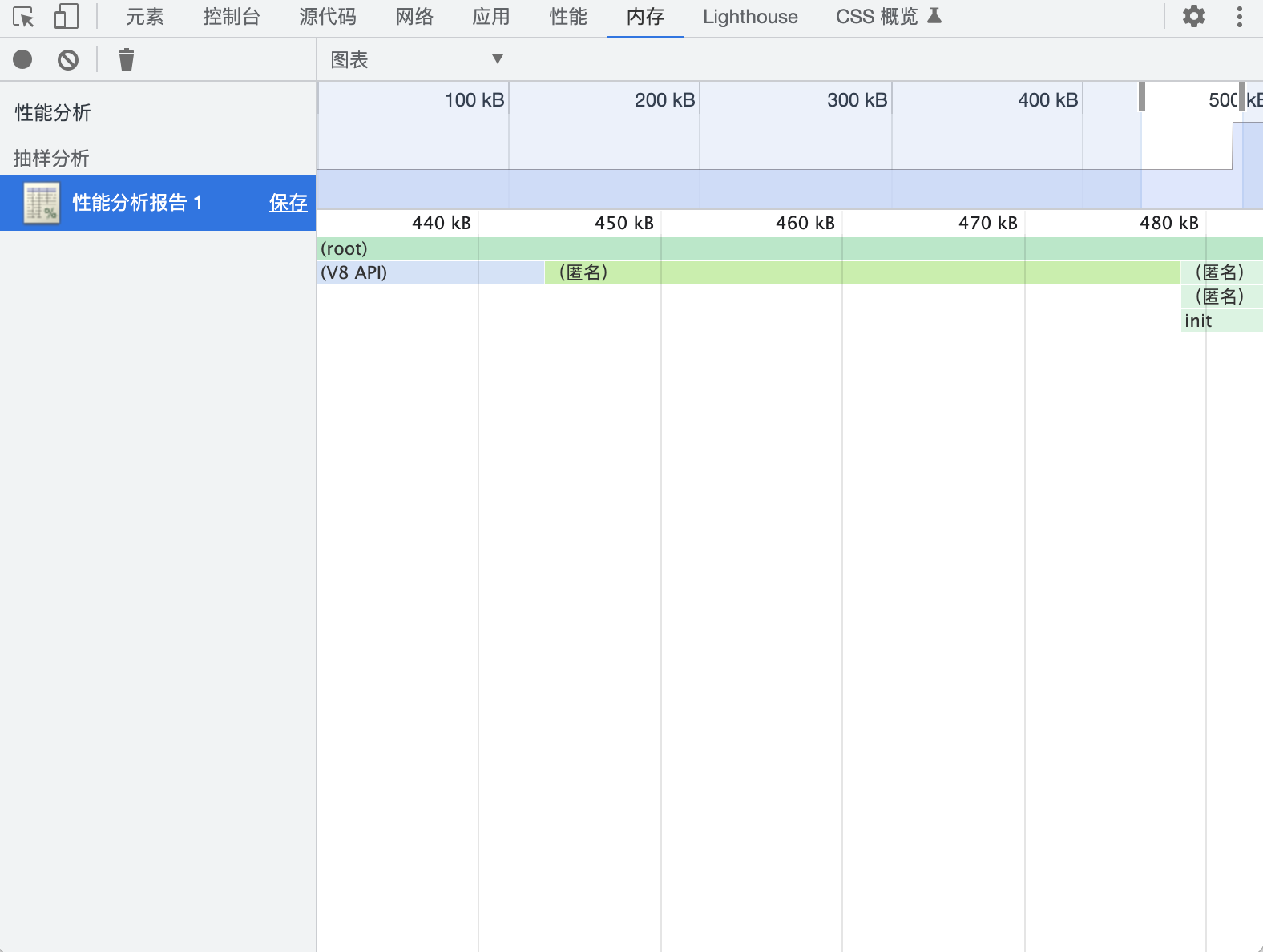This screenshot has width=1263, height=952.
Task: Open the 图表 view dropdown
Action: point(417,60)
